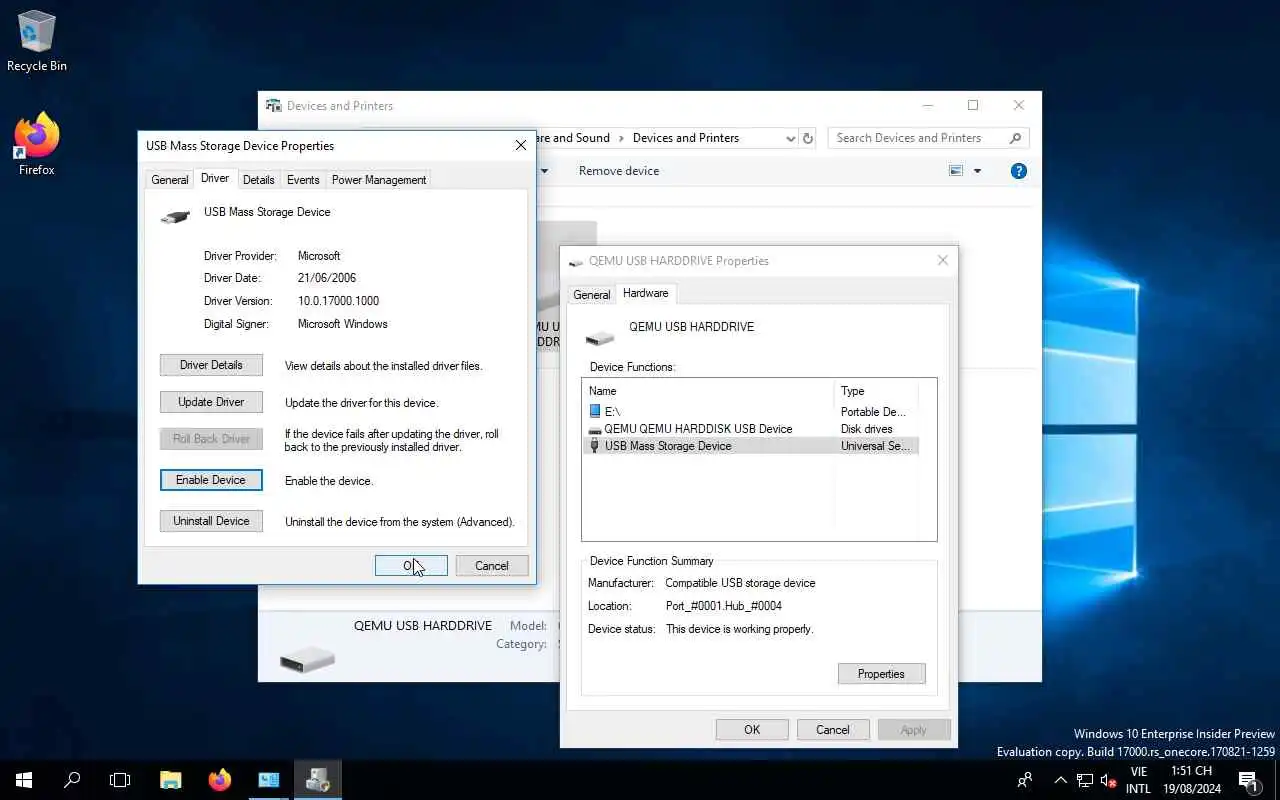Viewport: 1280px width, 800px height.
Task: Select the Driver tab
Action: coord(215,178)
